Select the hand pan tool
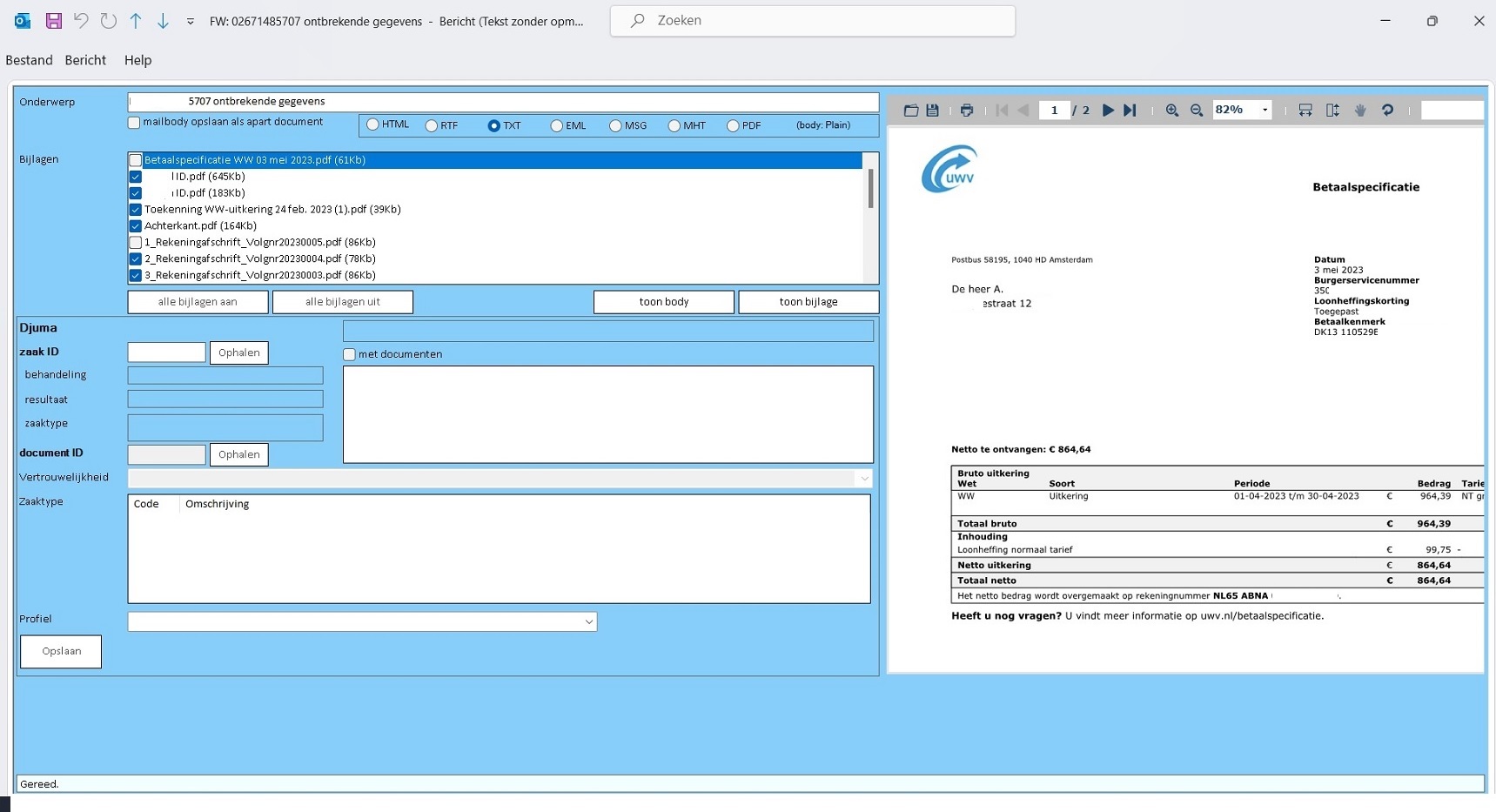The image size is (1496, 812). coord(1360,111)
